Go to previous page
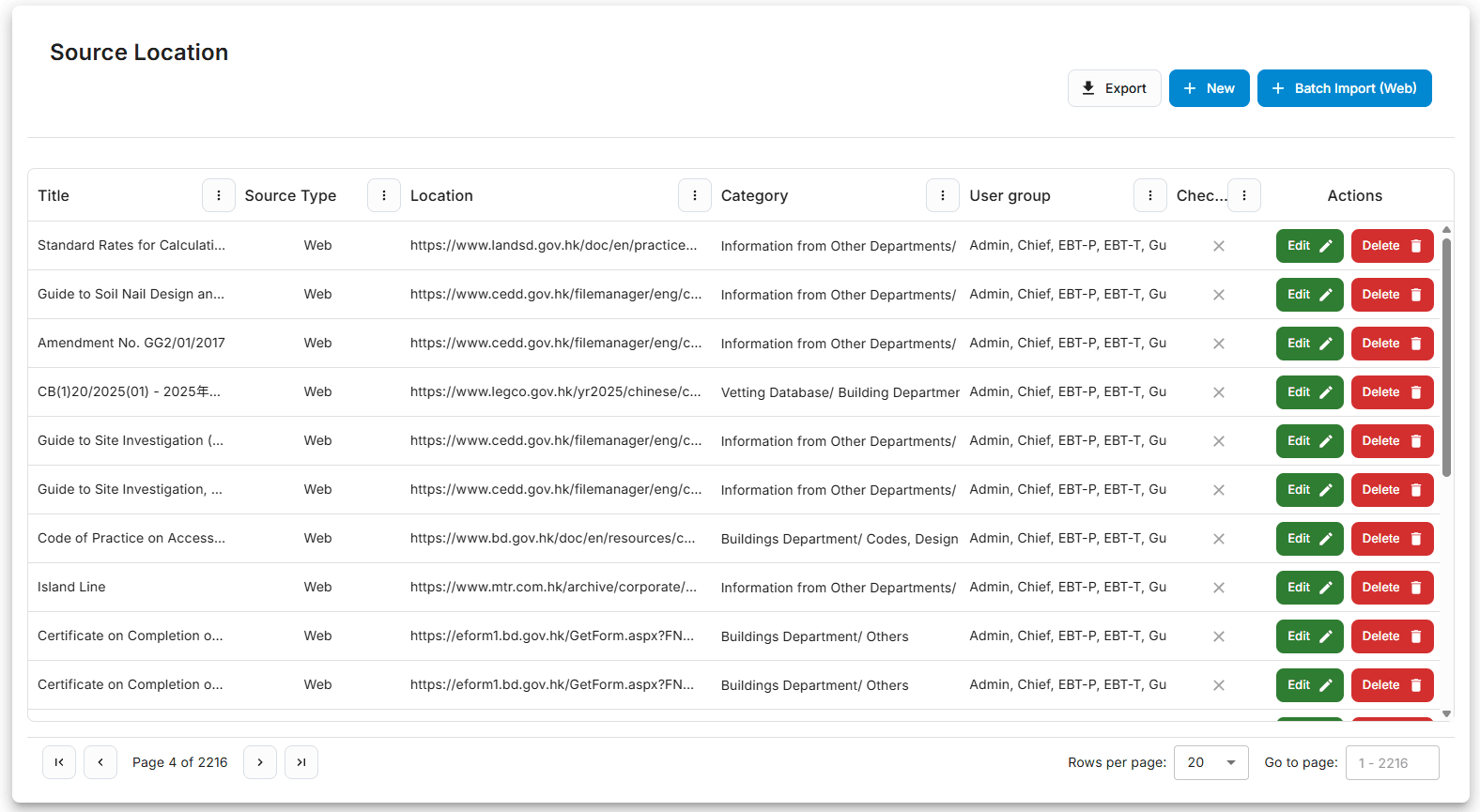Viewport: 1480px width, 812px height. click(100, 762)
